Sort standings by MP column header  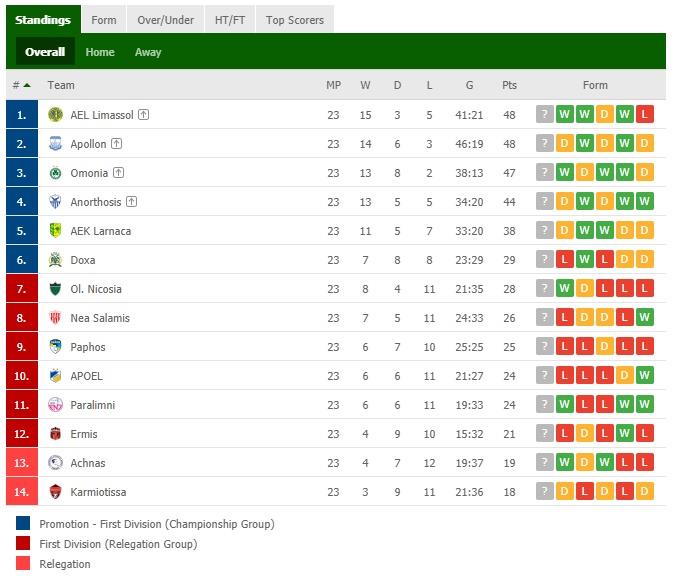coord(333,85)
